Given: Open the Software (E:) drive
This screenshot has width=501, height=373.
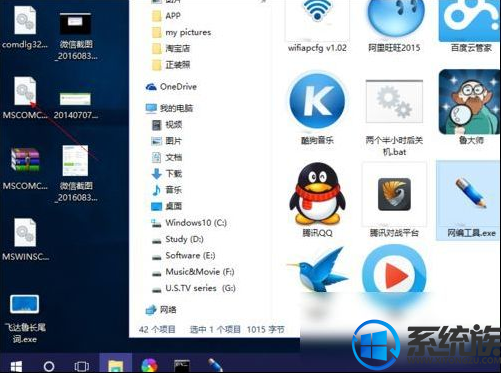Looking at the screenshot, I should click(183, 255).
